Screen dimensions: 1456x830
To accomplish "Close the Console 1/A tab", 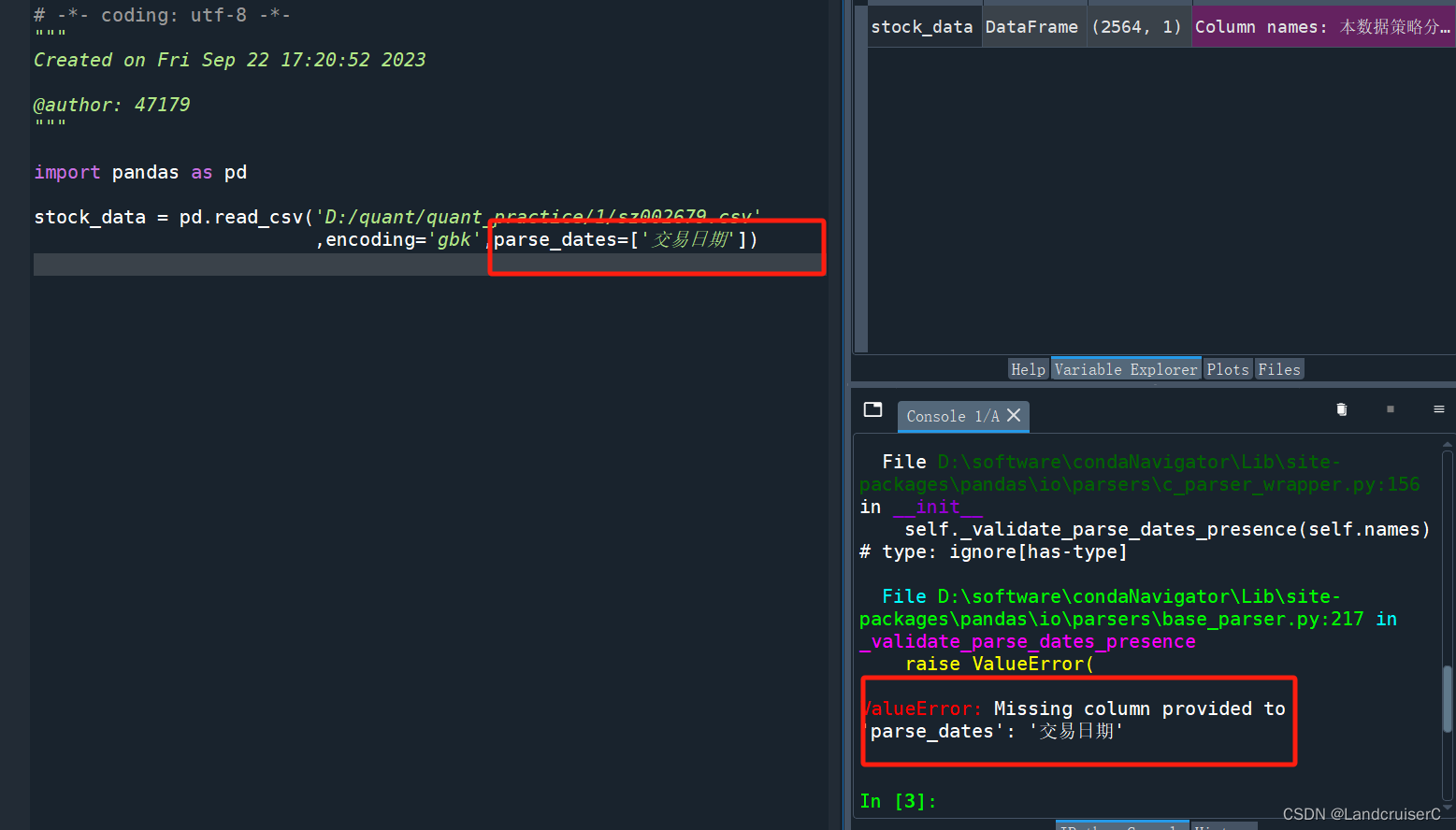I will point(1014,416).
